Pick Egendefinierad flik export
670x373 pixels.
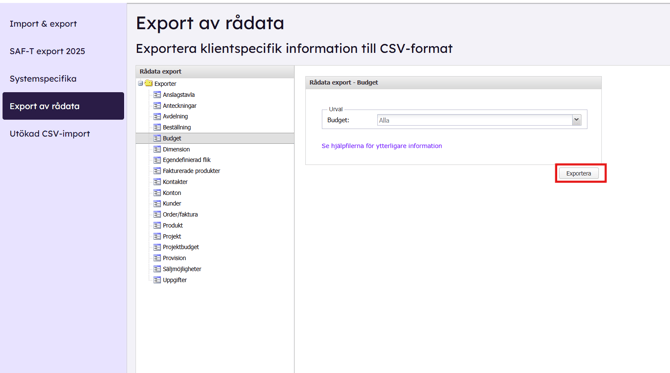[x=187, y=160]
